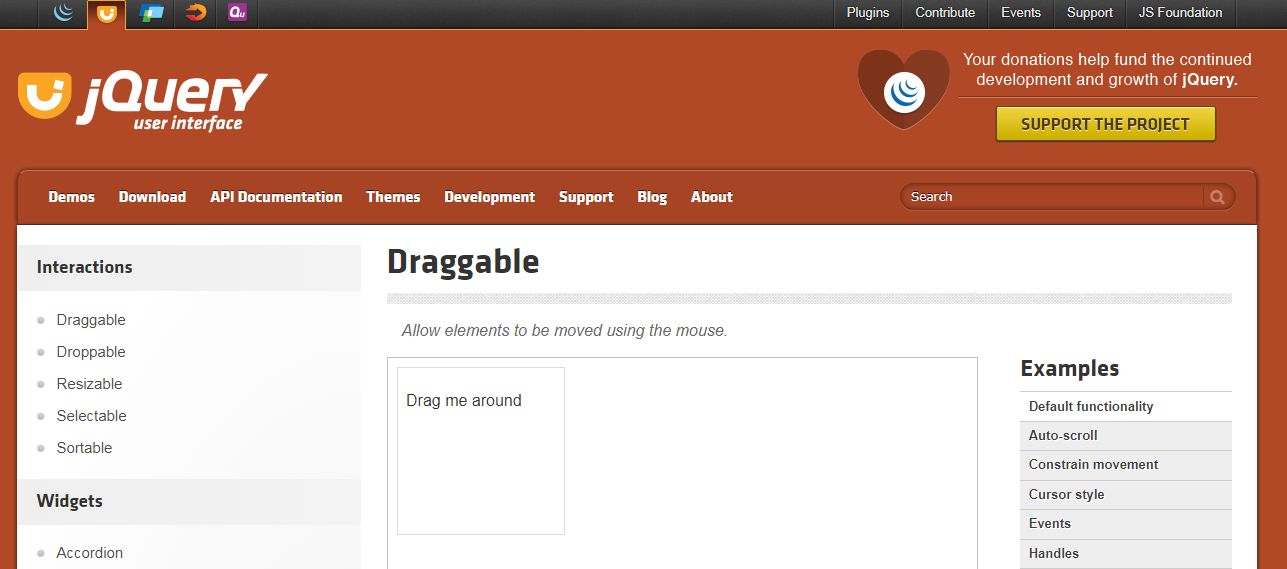Open the Demos menu item
Image resolution: width=1287 pixels, height=569 pixels.
[72, 197]
